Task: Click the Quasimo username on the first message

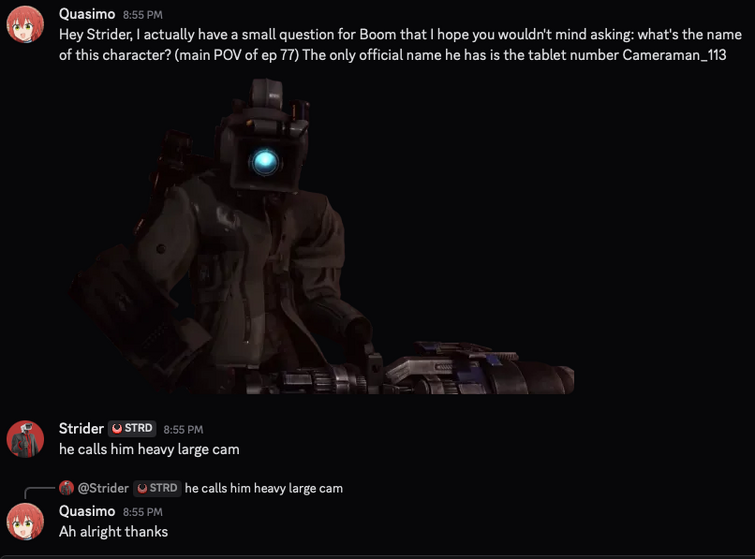Action: [x=87, y=14]
